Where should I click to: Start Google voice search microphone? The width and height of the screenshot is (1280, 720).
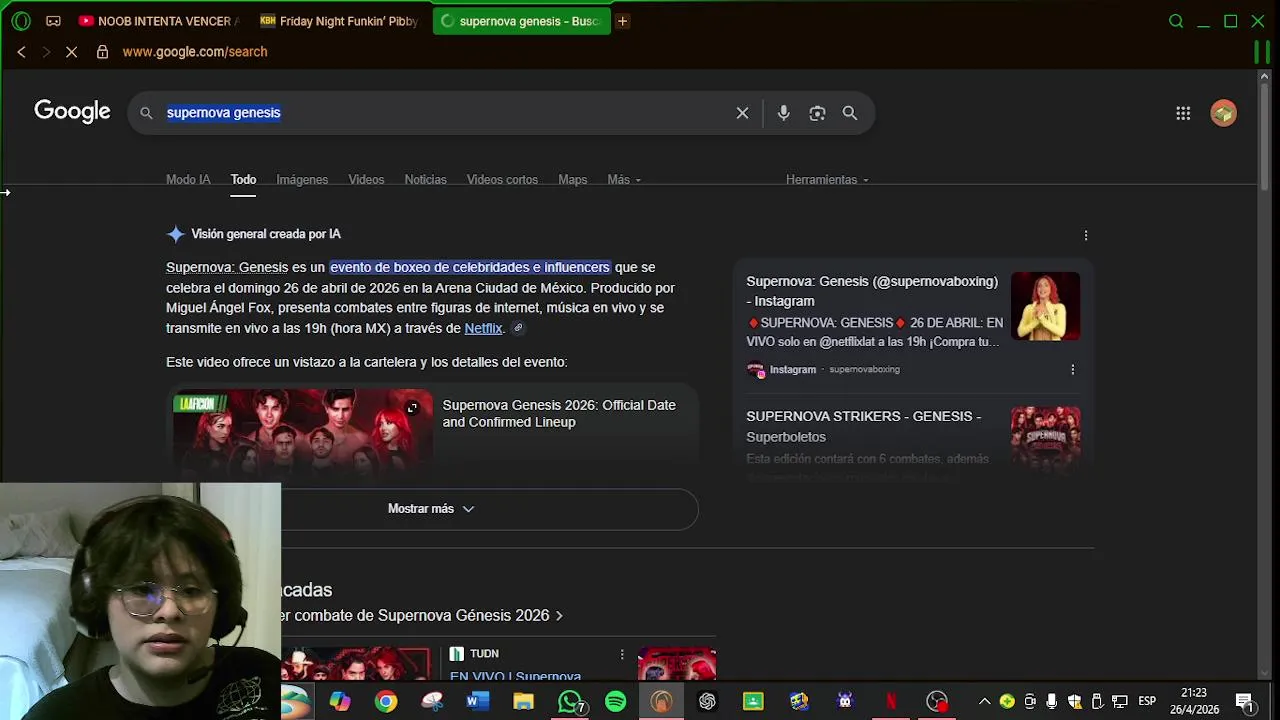click(x=784, y=113)
